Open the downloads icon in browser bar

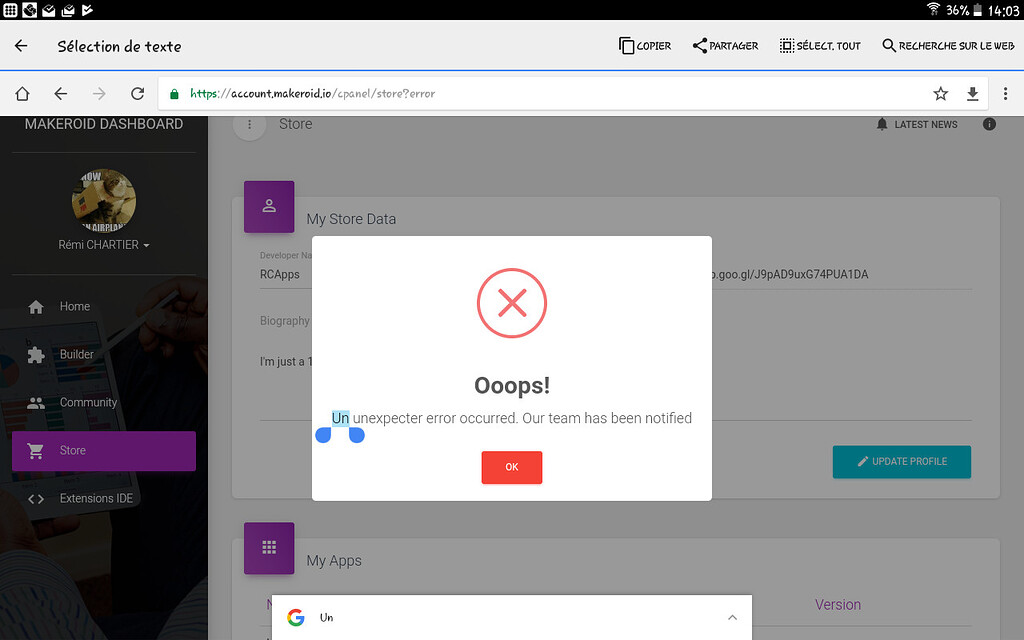point(972,93)
